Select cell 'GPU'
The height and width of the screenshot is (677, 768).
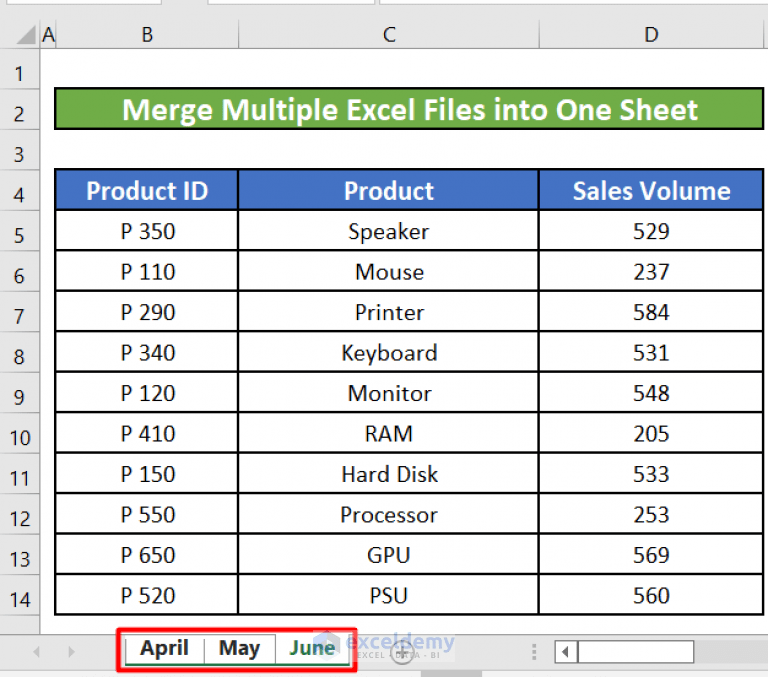point(388,555)
